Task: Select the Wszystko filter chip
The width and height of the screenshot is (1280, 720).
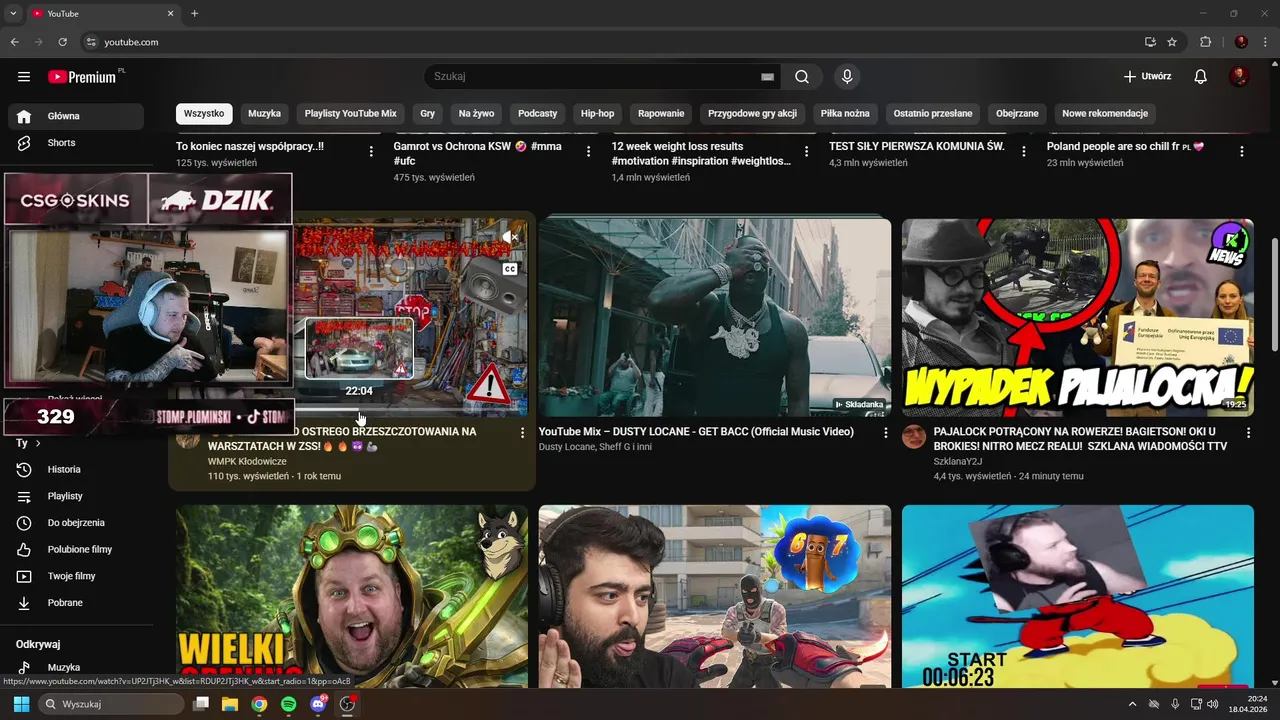Action: click(x=204, y=114)
